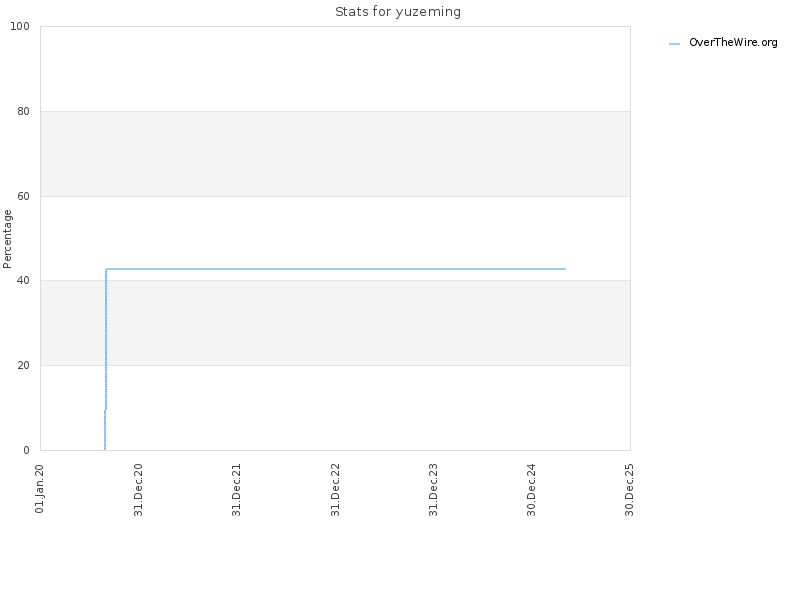Image resolution: width=800 pixels, height=600 pixels.
Task: Click the right end of the blue data line
Action: [565, 269]
